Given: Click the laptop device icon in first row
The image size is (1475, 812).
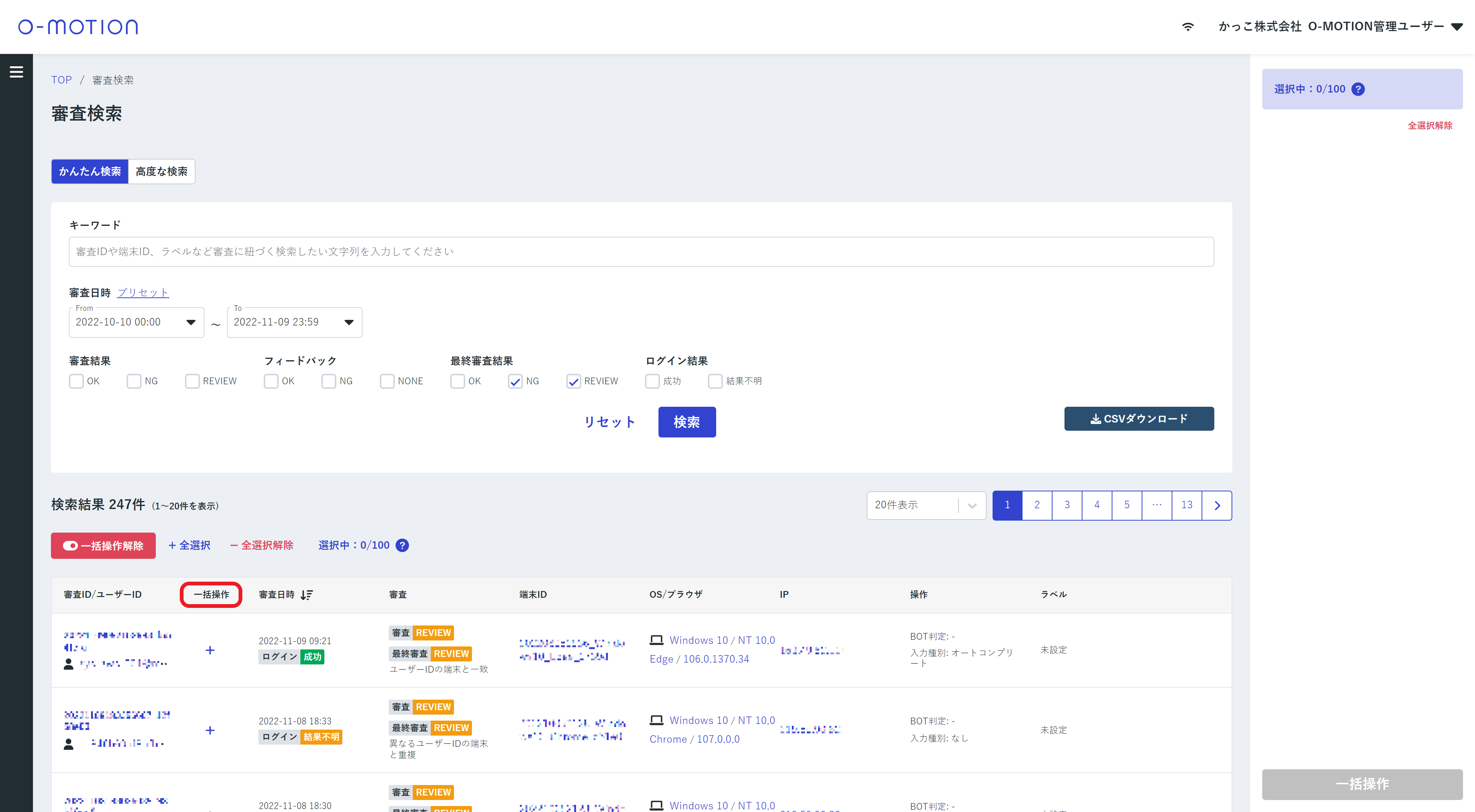Looking at the screenshot, I should tap(656, 640).
